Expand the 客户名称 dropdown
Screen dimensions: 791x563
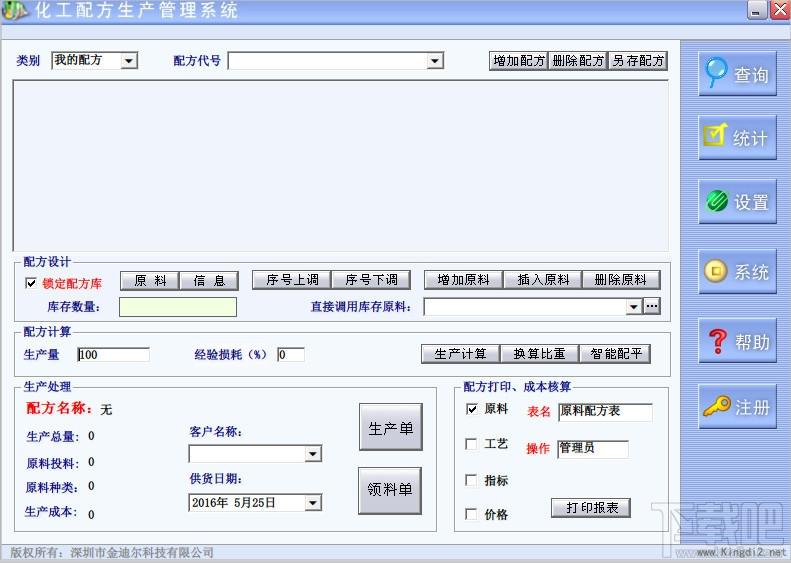(x=313, y=454)
